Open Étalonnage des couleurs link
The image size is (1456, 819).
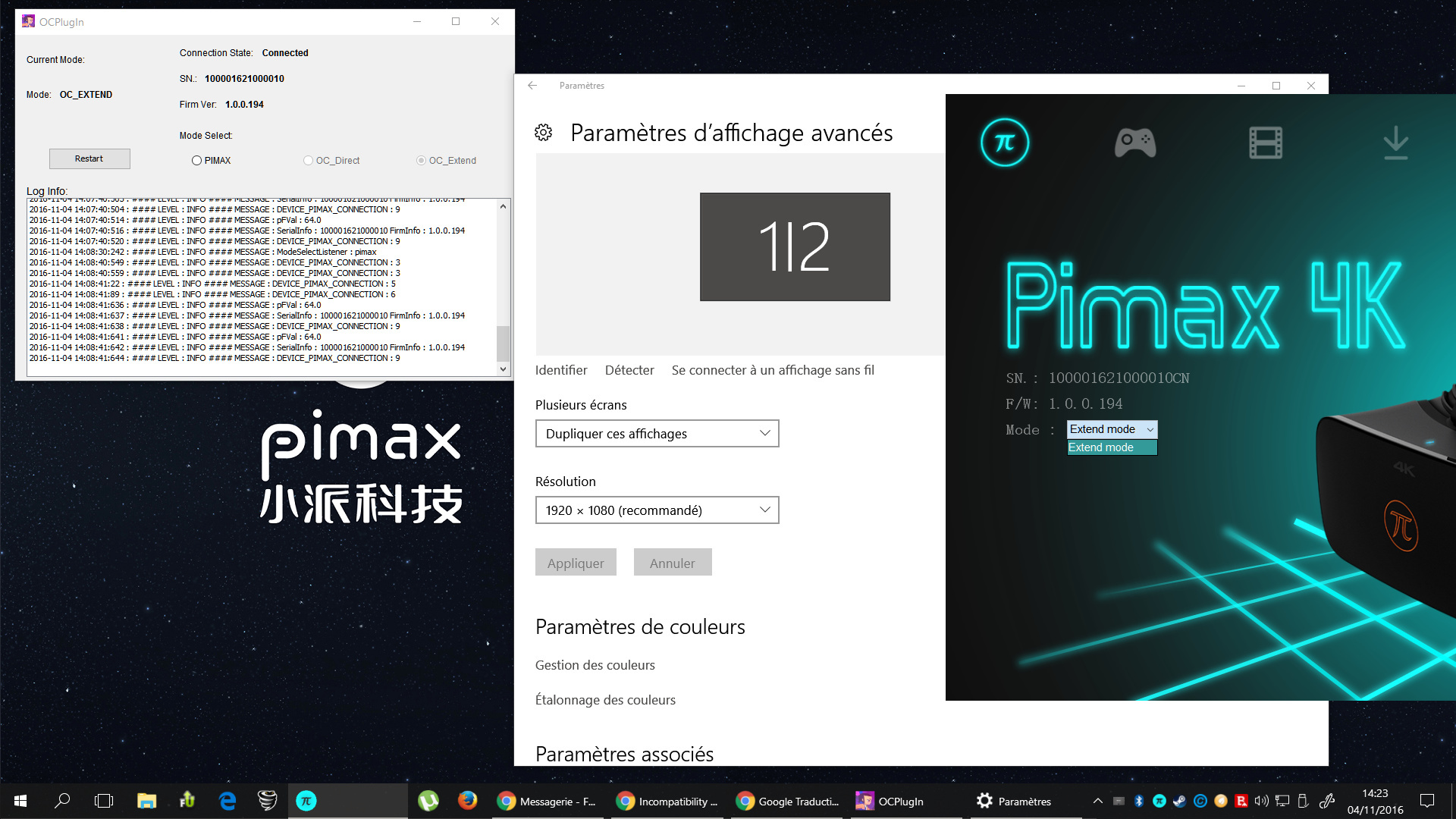pyautogui.click(x=605, y=700)
